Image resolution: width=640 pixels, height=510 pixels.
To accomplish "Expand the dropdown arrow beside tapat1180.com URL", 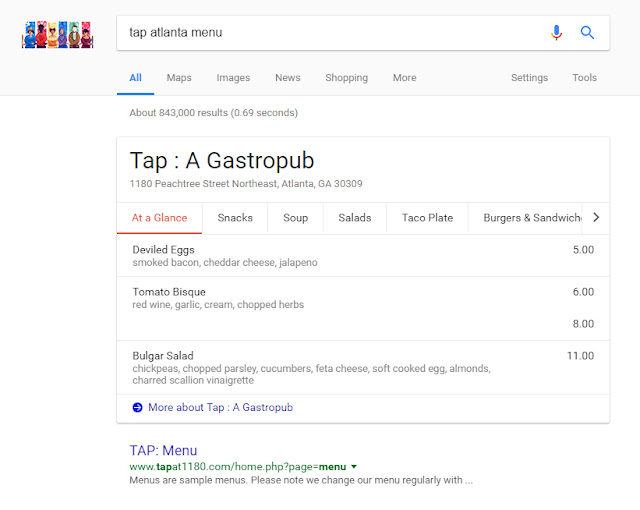I will tap(354, 466).
